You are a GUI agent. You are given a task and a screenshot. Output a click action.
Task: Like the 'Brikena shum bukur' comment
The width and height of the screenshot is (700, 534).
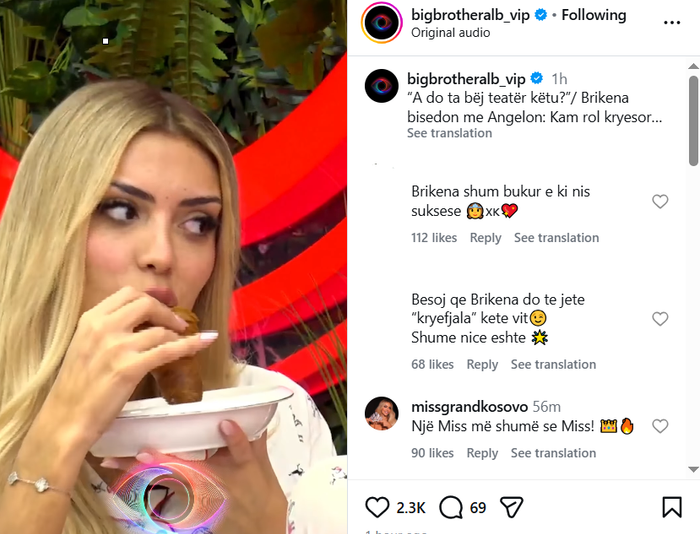click(x=660, y=201)
